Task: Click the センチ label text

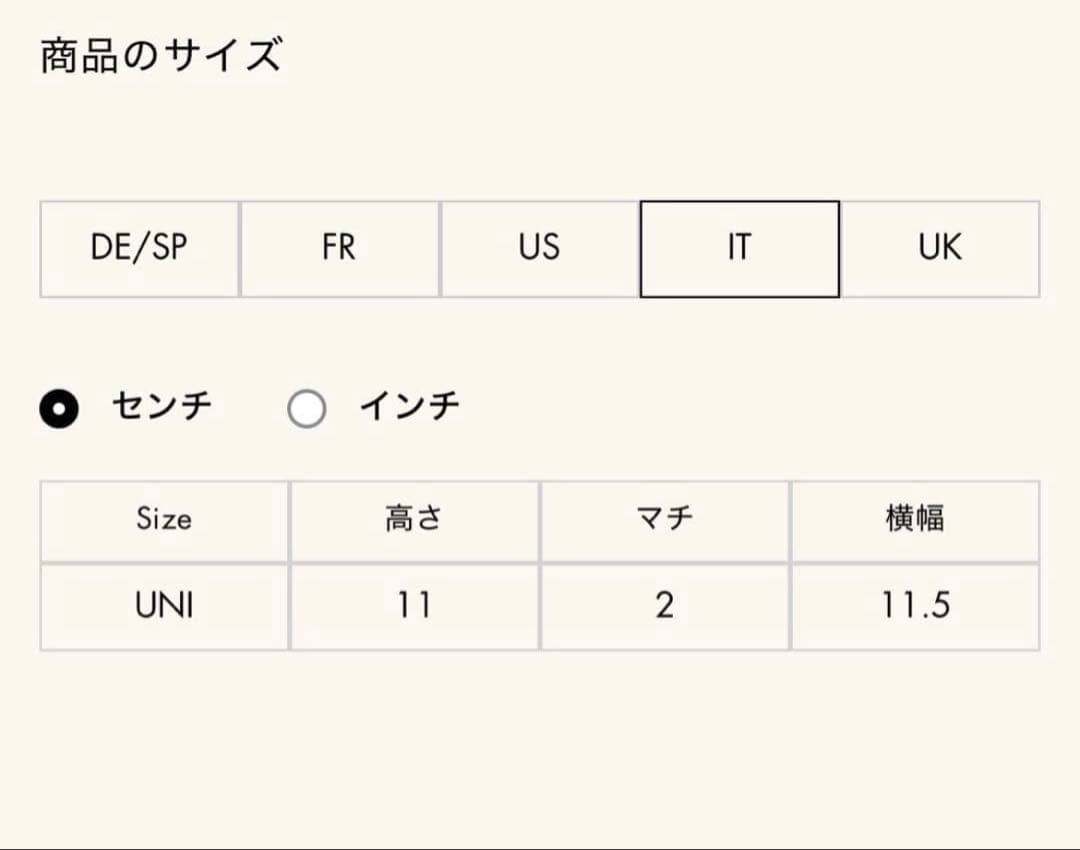Action: coord(163,405)
